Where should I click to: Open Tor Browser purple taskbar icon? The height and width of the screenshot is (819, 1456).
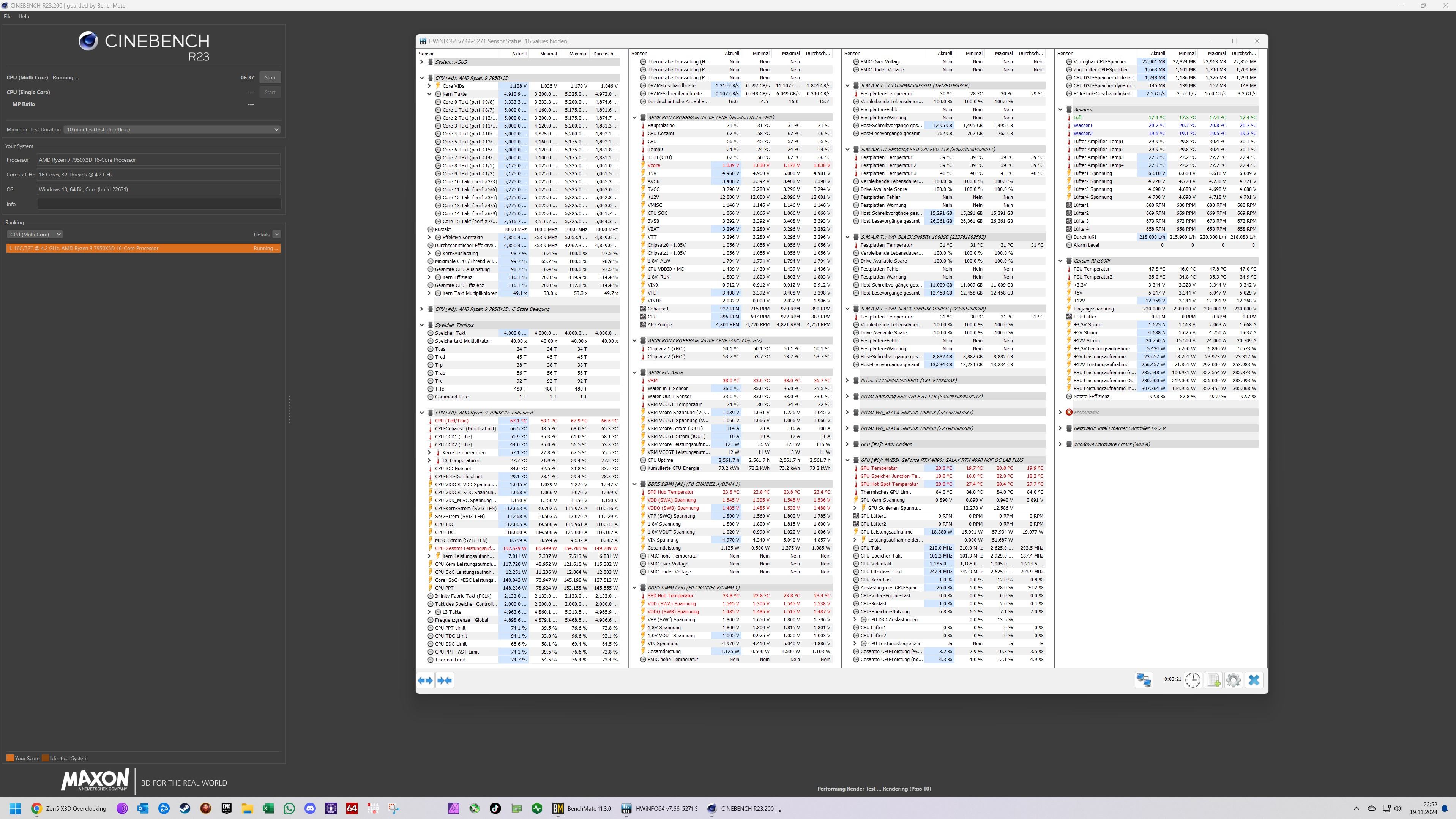tap(121, 808)
